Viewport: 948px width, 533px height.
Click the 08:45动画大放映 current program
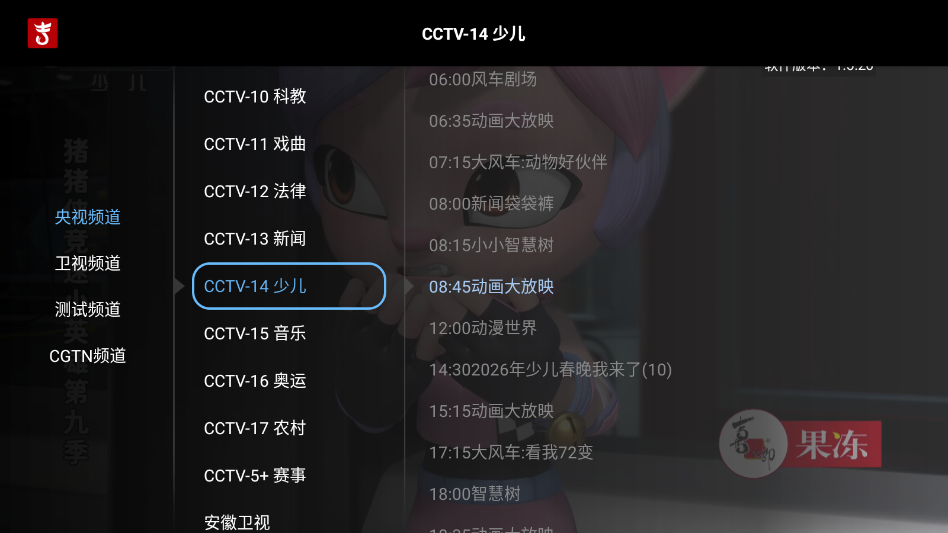pyautogui.click(x=492, y=286)
